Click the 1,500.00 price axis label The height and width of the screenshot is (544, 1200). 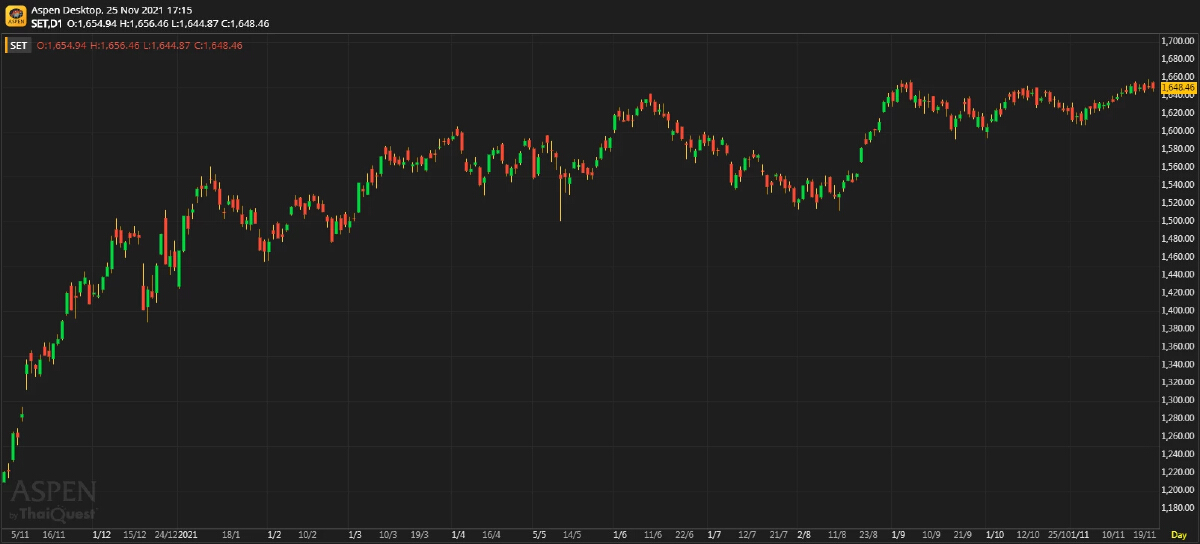[1179, 221]
